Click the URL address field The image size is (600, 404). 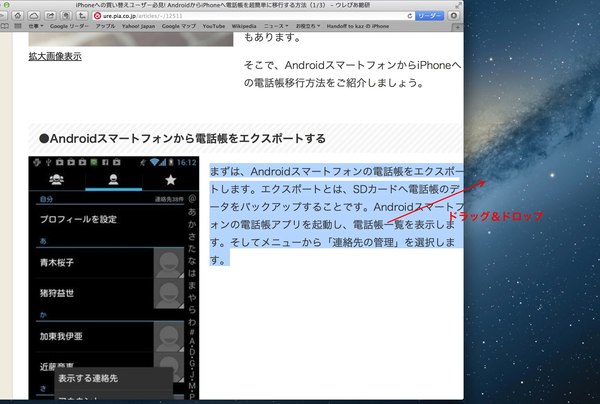point(250,17)
